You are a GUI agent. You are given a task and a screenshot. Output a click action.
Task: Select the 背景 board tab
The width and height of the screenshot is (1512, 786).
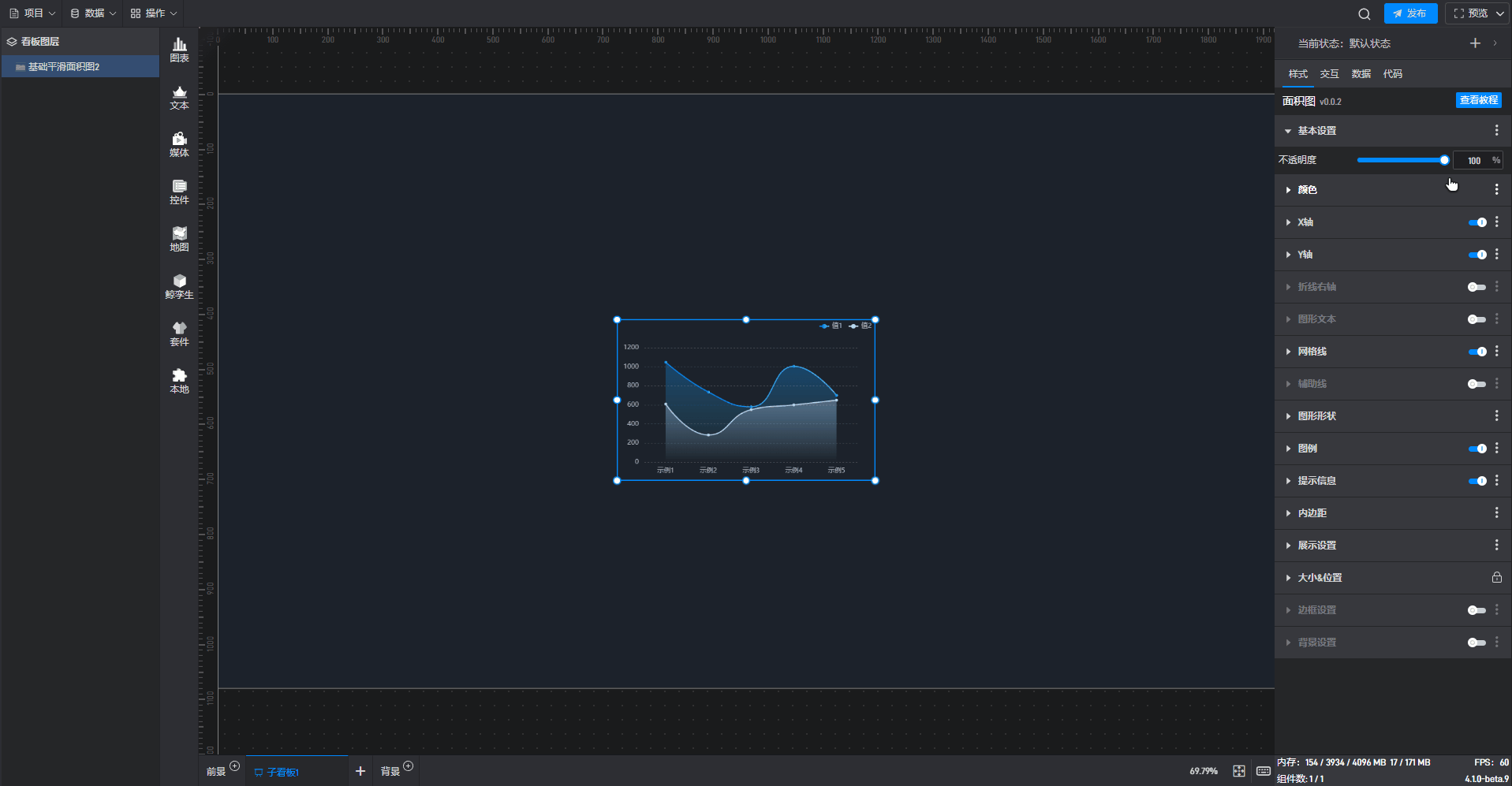[x=390, y=771]
